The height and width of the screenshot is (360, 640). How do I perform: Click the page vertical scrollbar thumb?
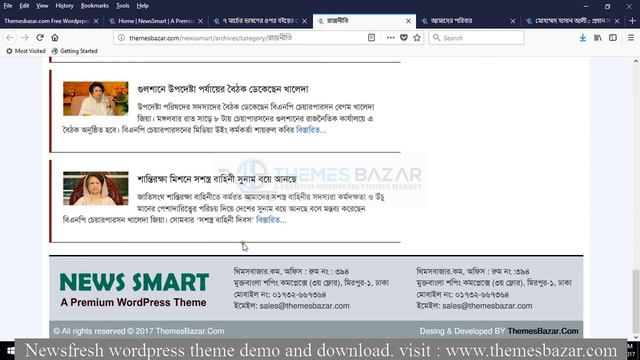click(x=636, y=301)
